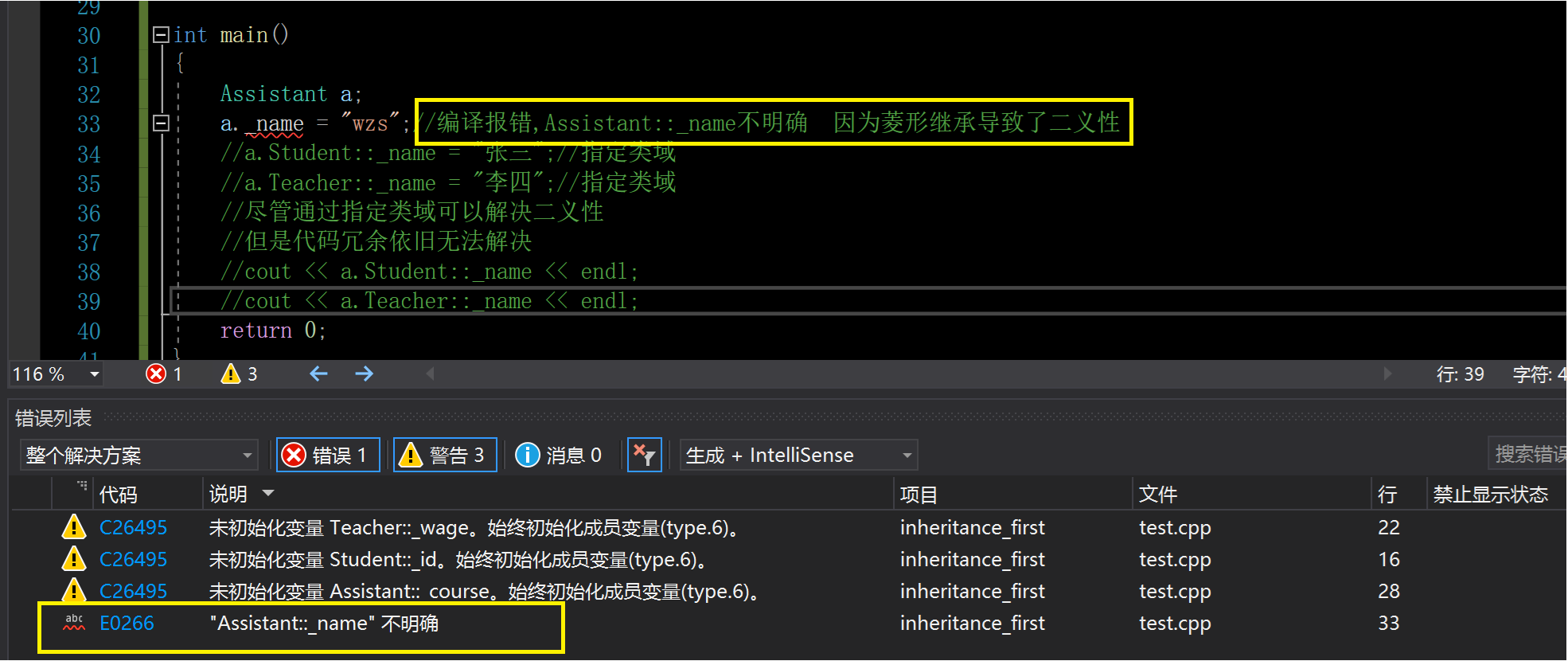
Task: Open the 116 % zoom level dropdown
Action: (x=94, y=374)
